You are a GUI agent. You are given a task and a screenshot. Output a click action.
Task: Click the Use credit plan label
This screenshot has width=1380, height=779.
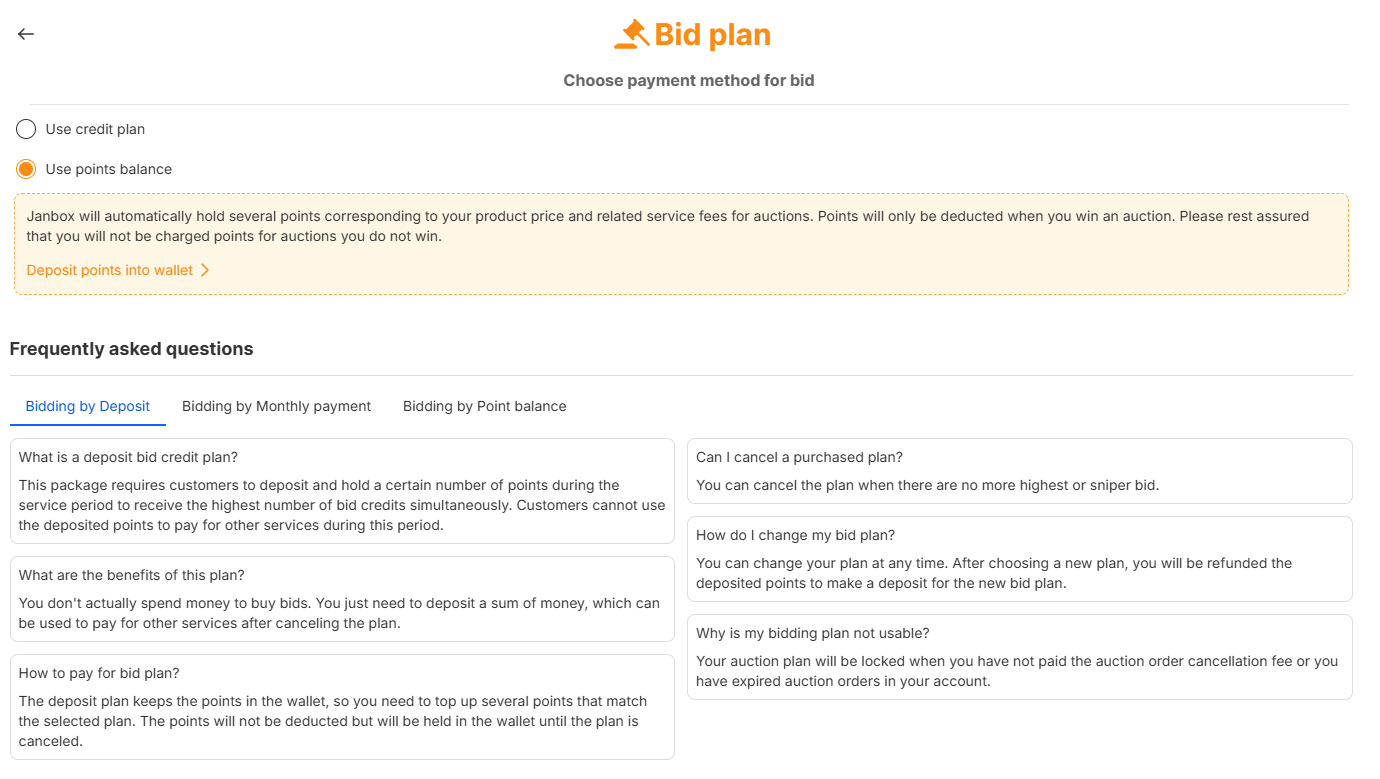click(95, 129)
